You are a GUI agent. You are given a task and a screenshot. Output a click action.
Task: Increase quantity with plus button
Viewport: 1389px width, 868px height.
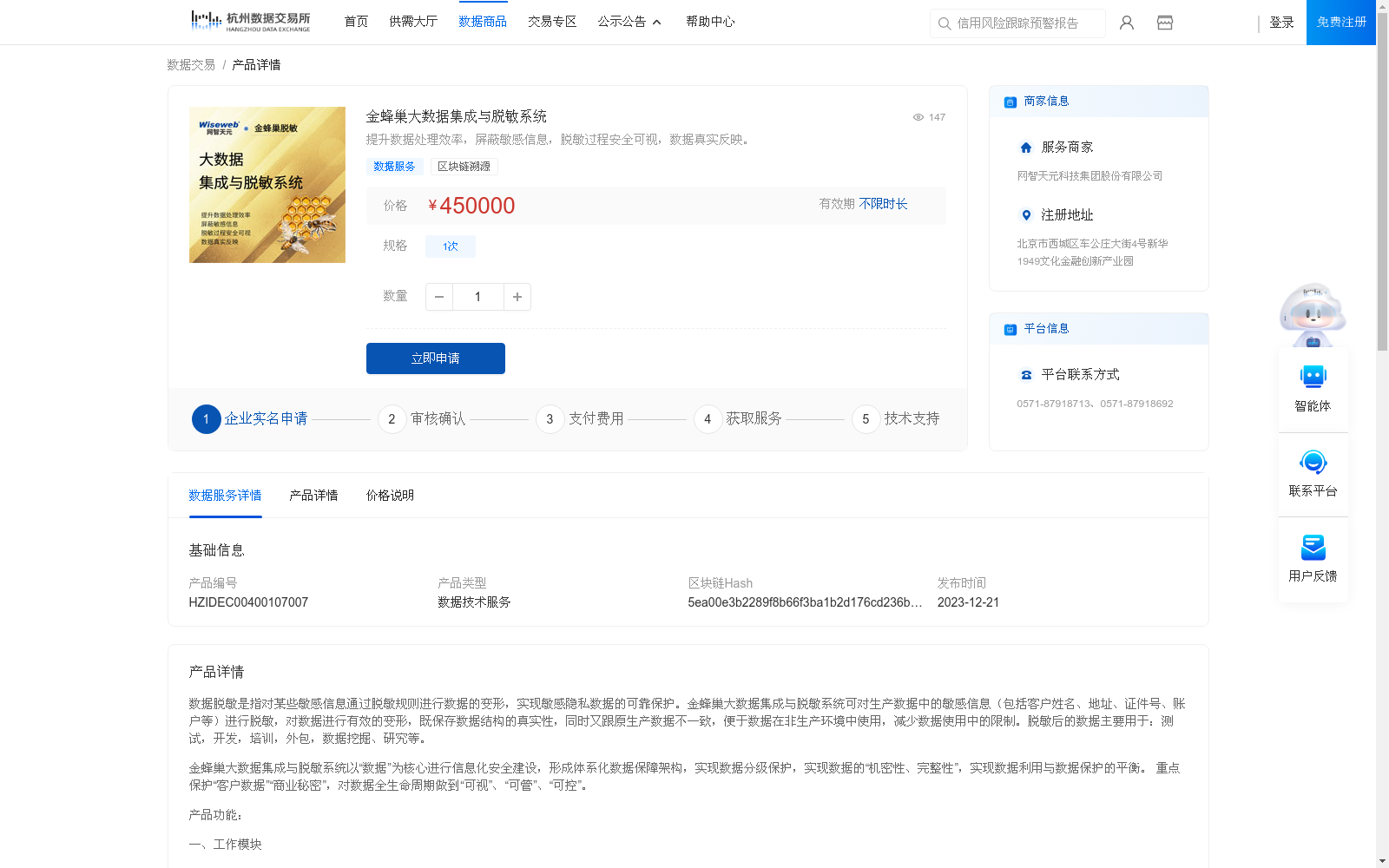(x=517, y=297)
